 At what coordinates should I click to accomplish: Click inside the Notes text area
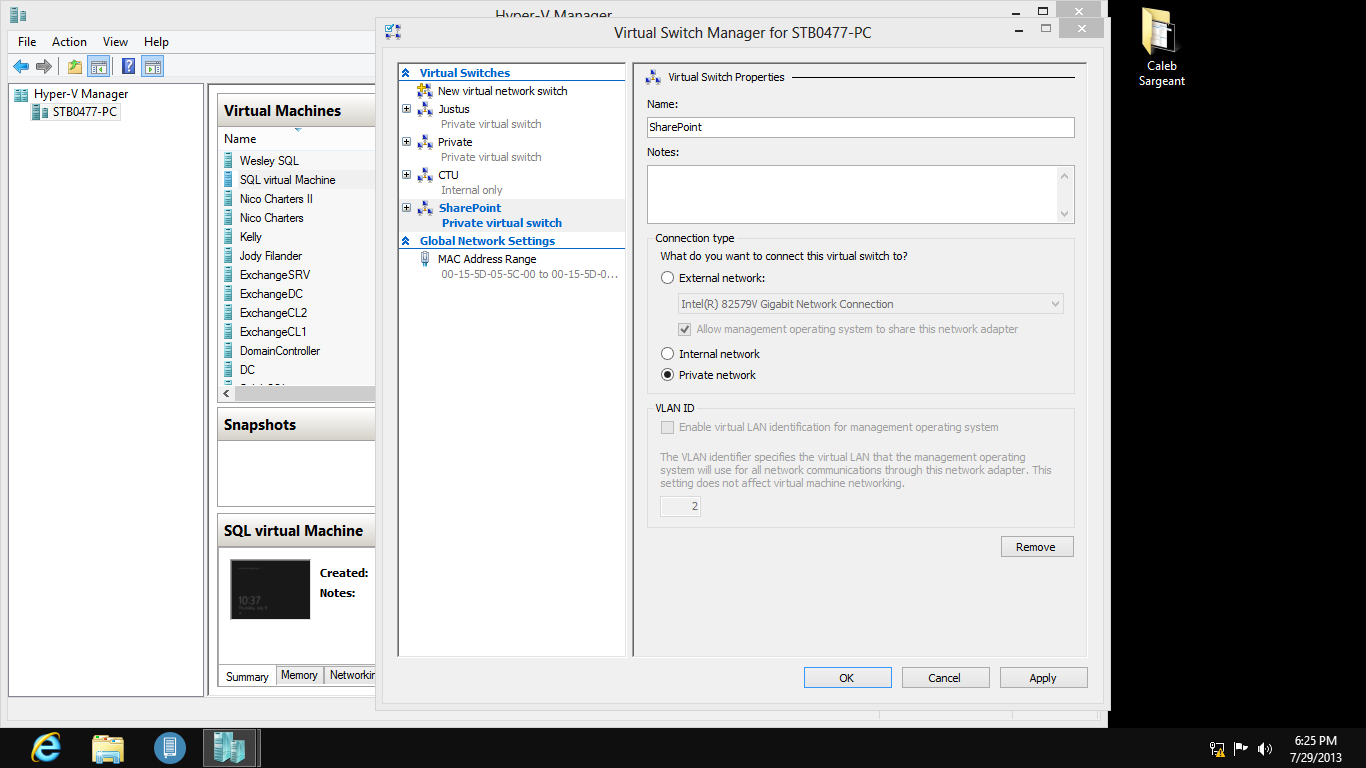tap(852, 194)
